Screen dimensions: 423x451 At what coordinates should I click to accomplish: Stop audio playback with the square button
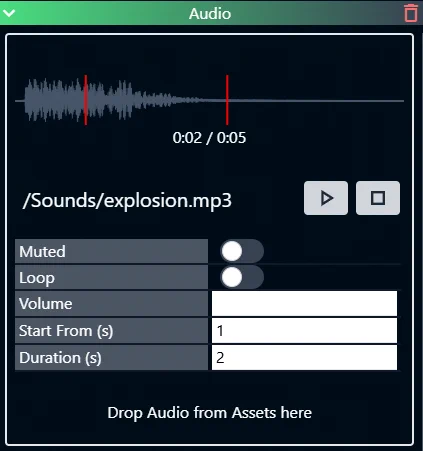(x=378, y=198)
